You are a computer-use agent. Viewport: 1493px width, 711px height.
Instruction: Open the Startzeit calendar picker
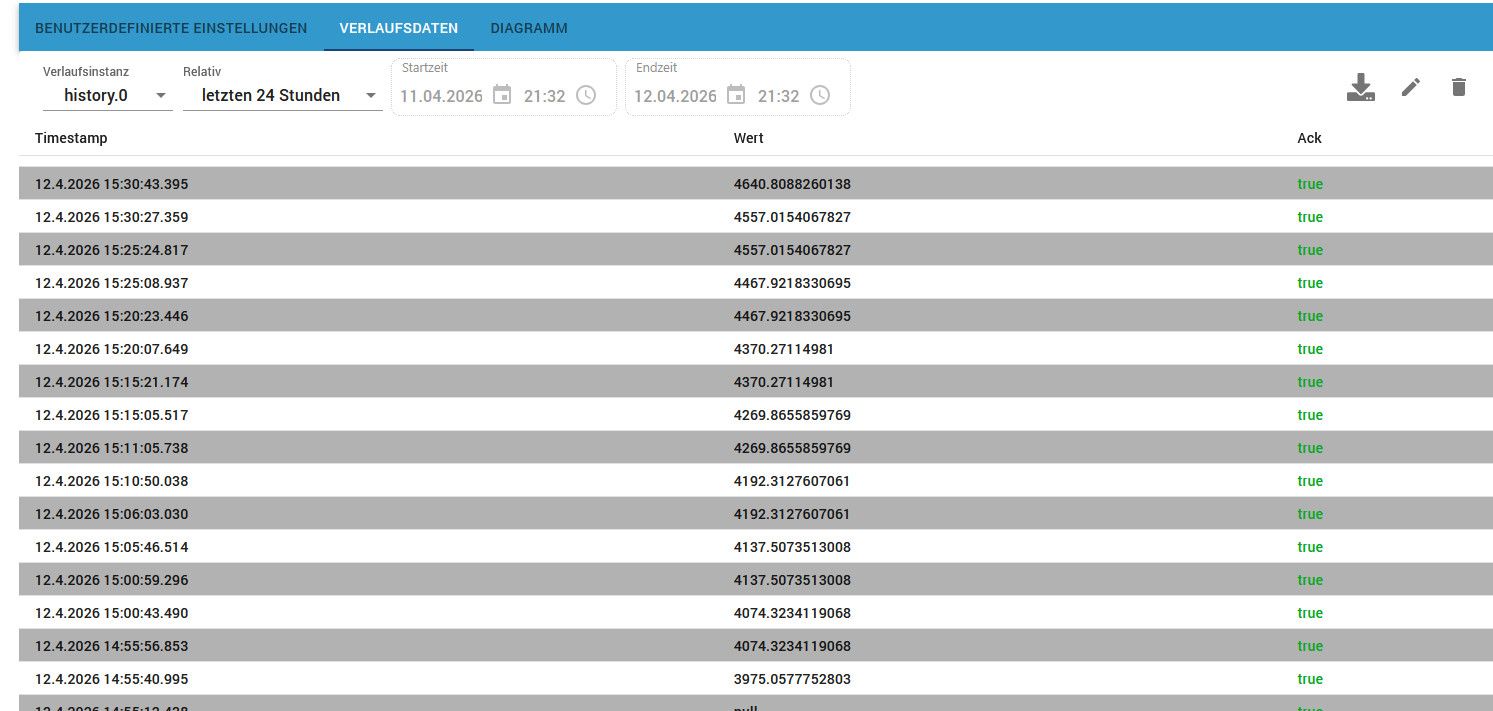pos(502,95)
